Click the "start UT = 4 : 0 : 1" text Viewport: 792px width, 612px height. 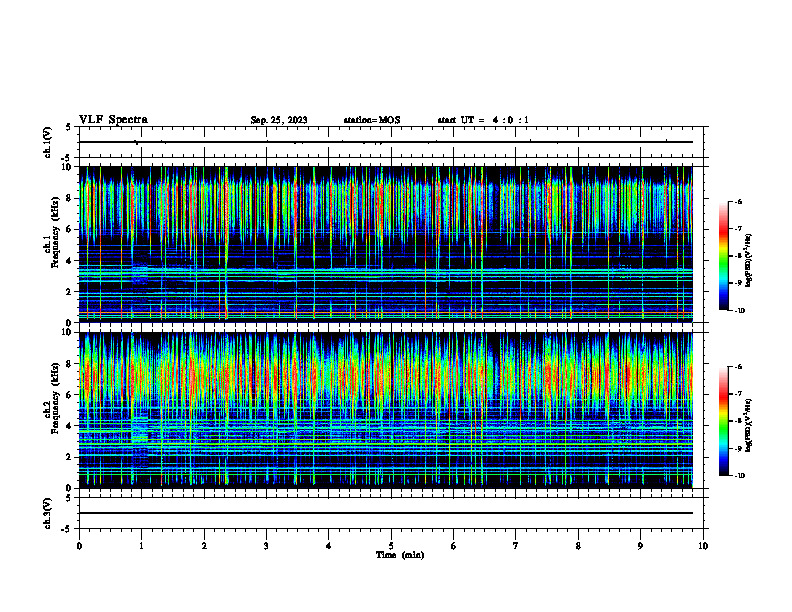(x=483, y=120)
